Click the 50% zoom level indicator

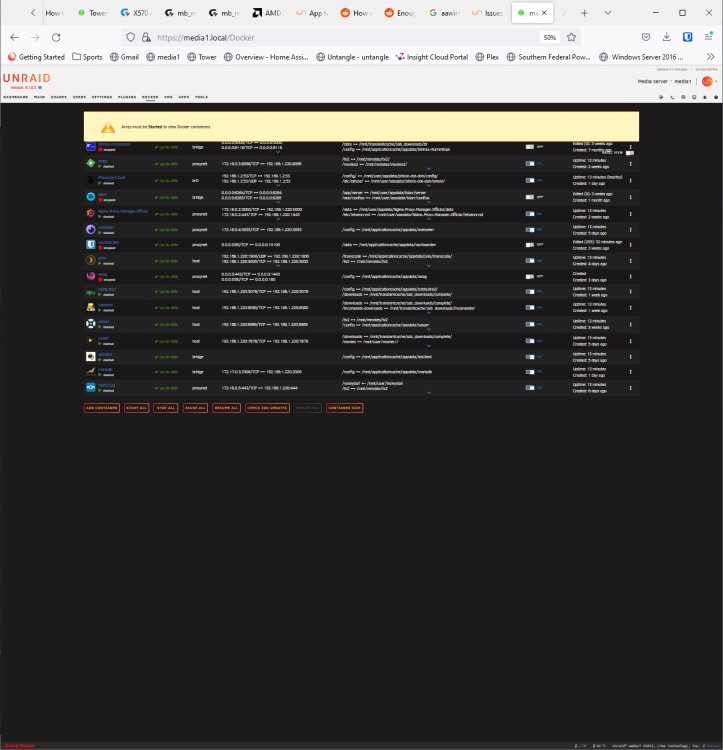tap(549, 37)
